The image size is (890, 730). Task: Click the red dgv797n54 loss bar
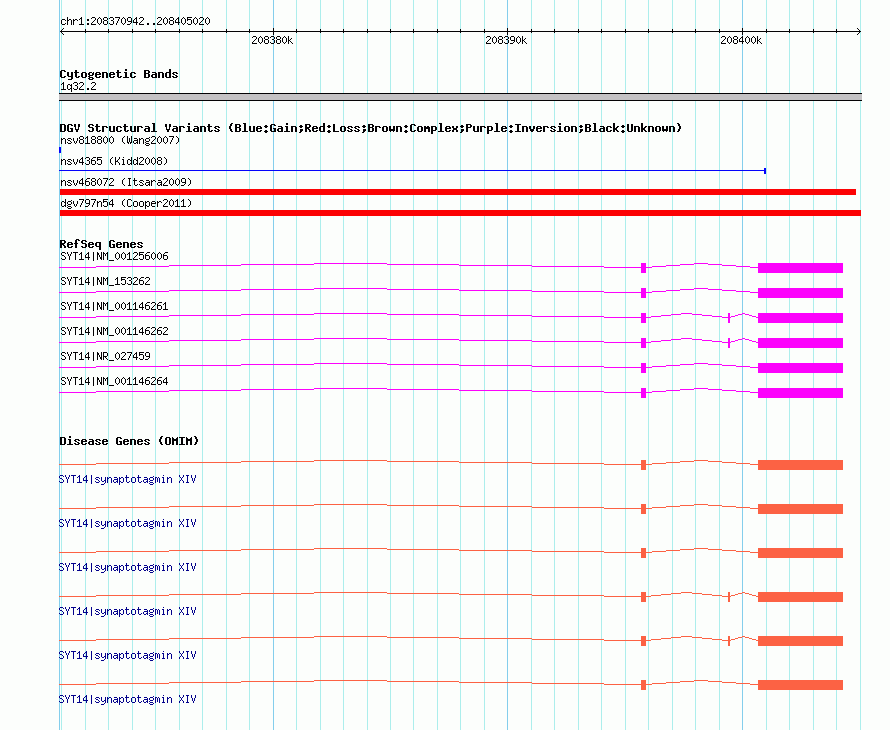pyautogui.click(x=460, y=213)
